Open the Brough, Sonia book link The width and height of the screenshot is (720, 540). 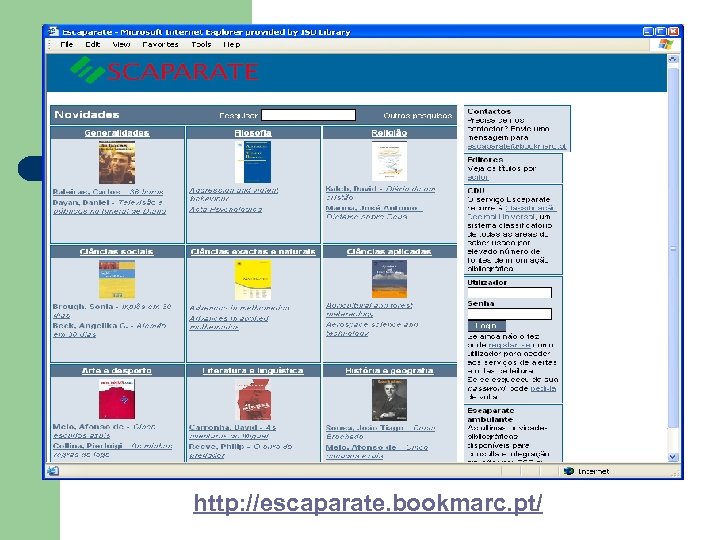click(112, 311)
